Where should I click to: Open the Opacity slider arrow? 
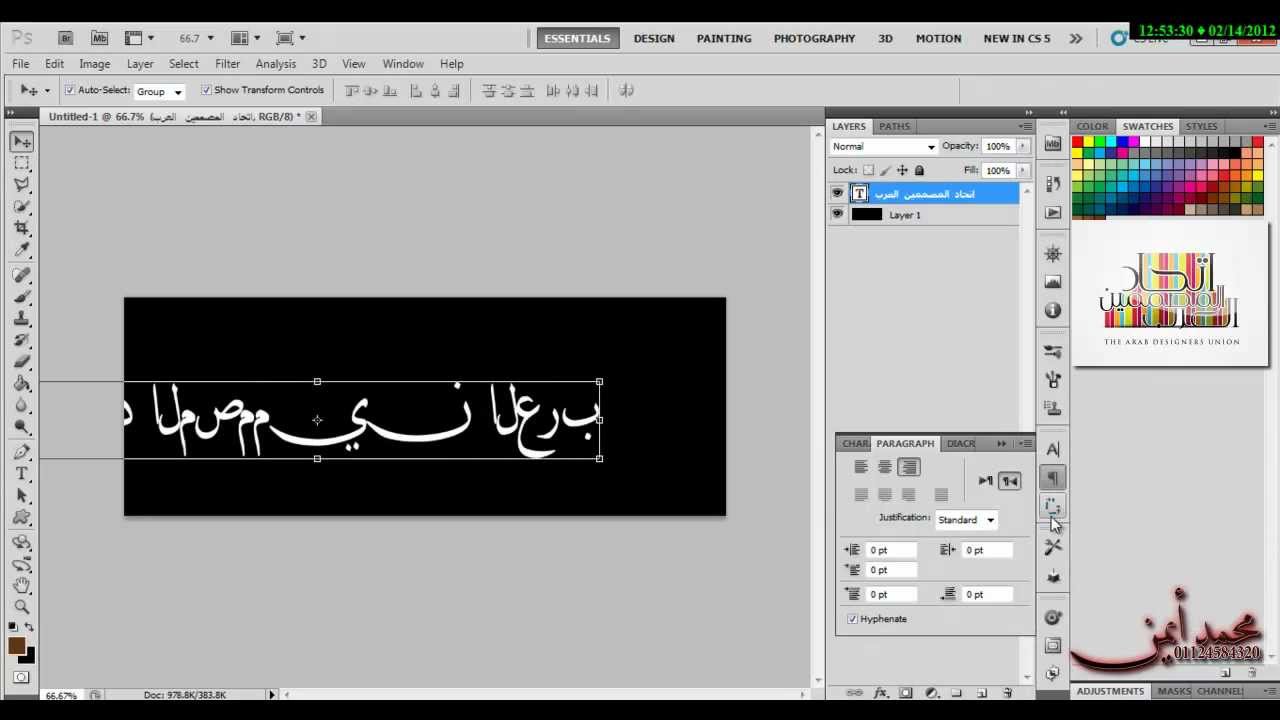[1022, 146]
